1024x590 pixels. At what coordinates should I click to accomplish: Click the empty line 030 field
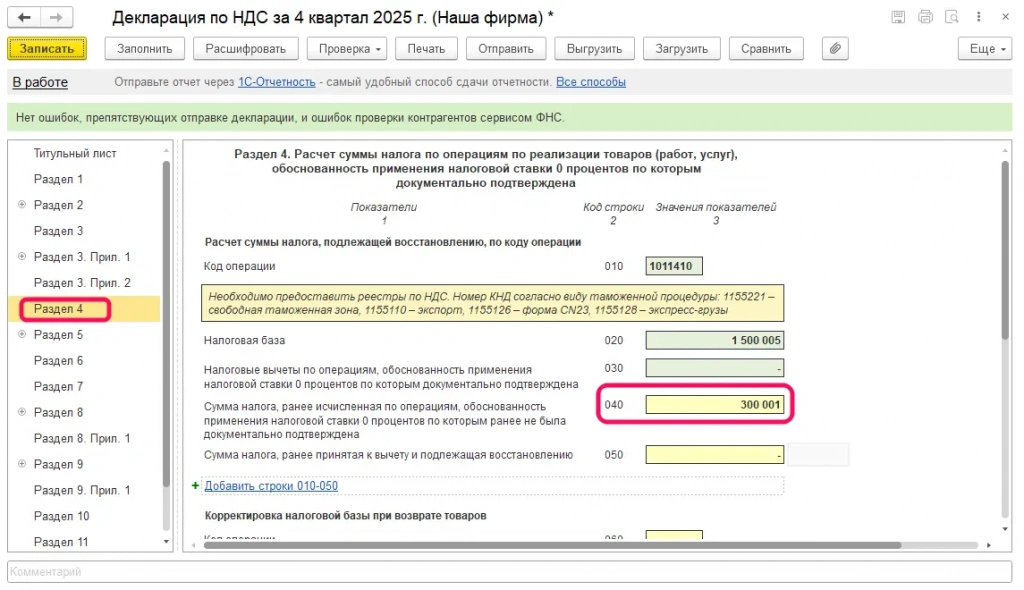714,368
